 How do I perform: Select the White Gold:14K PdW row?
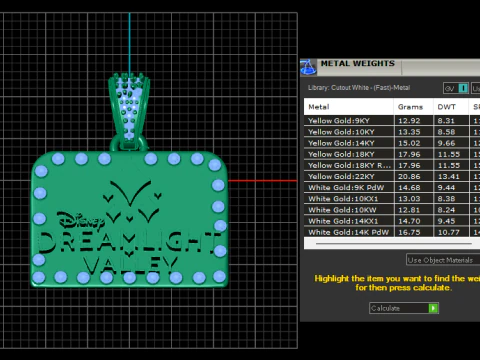coord(392,232)
